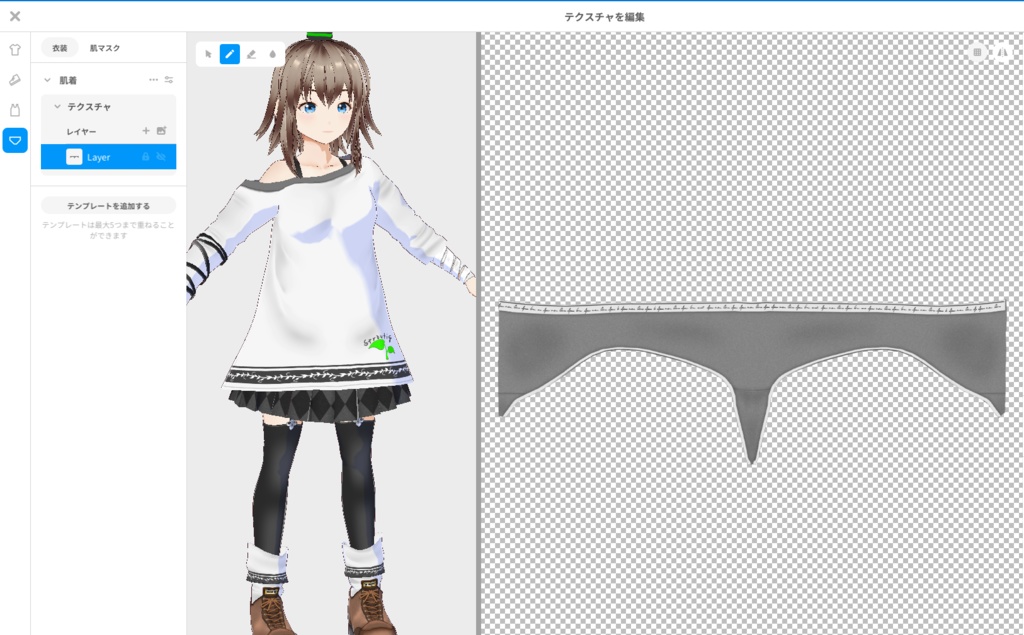Click the template limit hint text
Screen dimensions: 1024x635
[x=108, y=230]
